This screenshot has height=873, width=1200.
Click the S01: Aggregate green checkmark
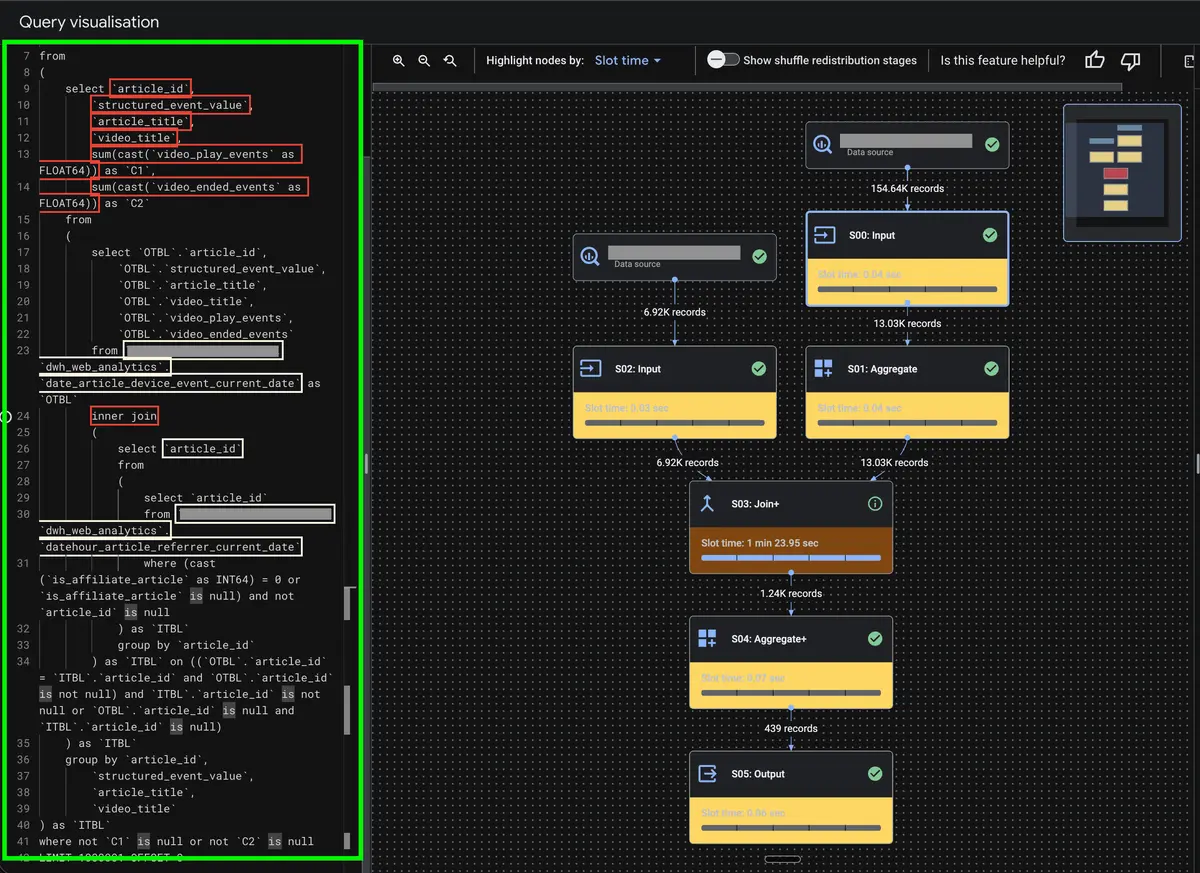991,369
